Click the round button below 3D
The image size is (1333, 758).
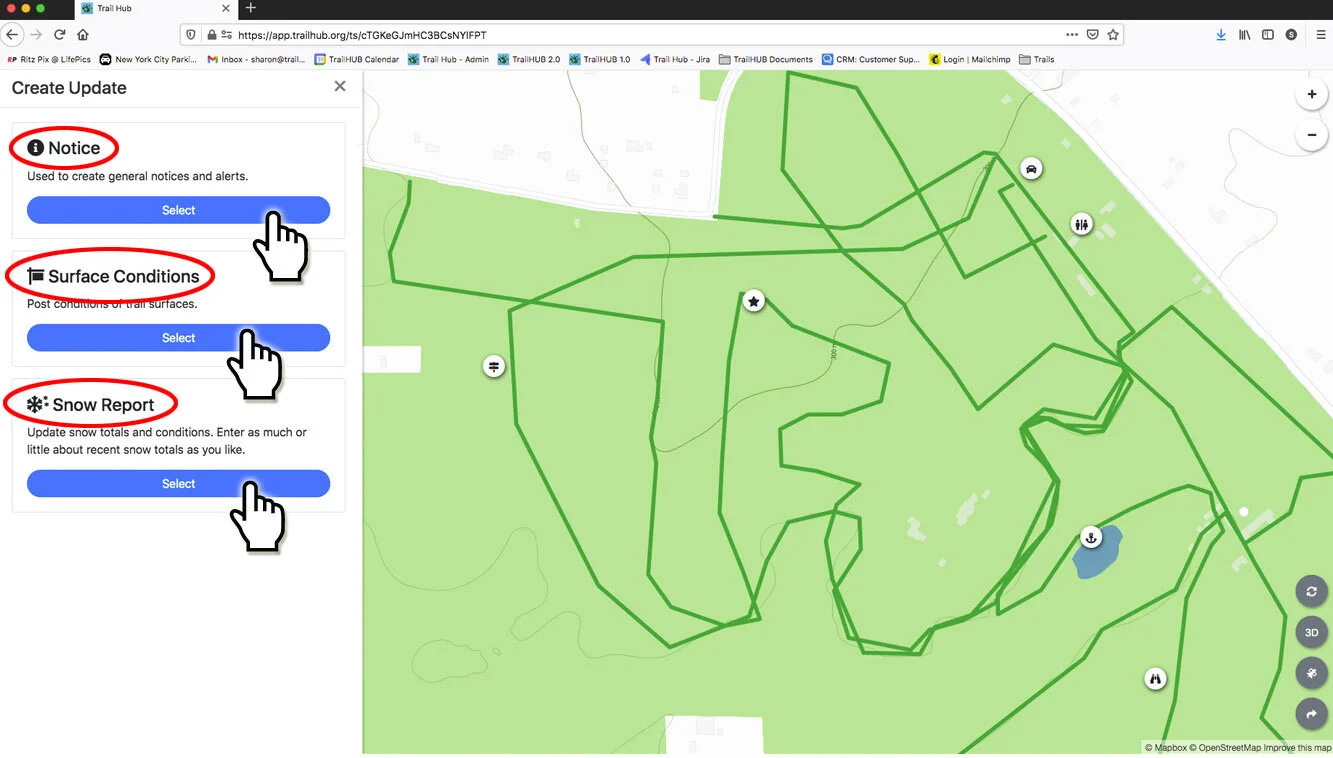[x=1311, y=673]
